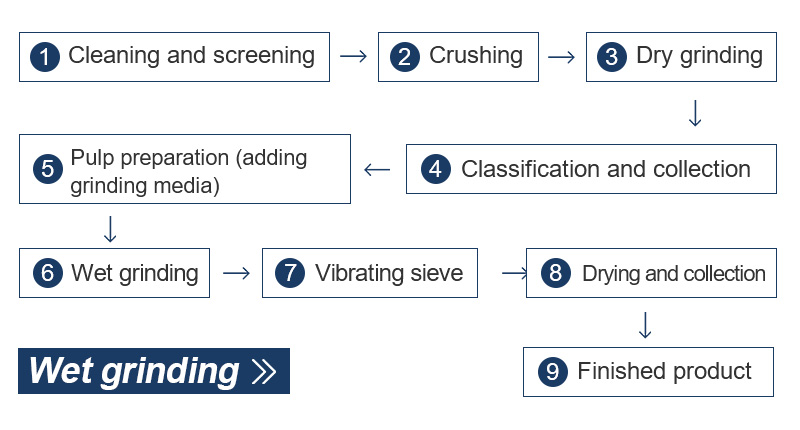The height and width of the screenshot is (430, 800).
Task: Click the down arrow below Dry grinding
Action: click(x=695, y=113)
